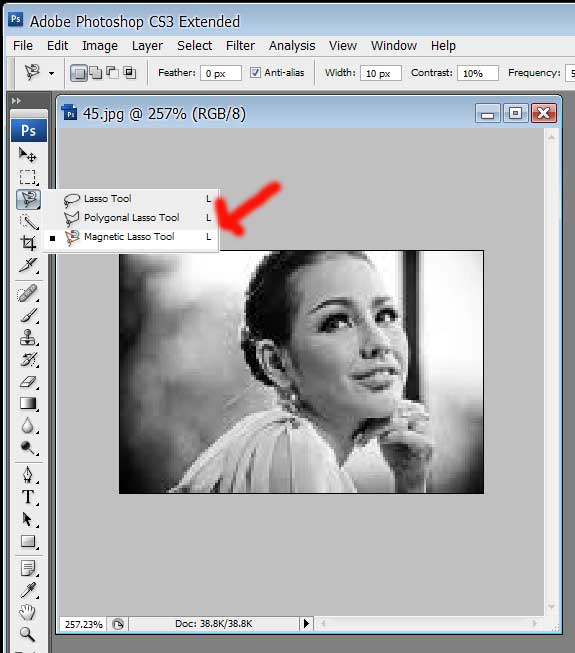
Task: Click the vertical scrollbar down arrow
Action: [552, 607]
